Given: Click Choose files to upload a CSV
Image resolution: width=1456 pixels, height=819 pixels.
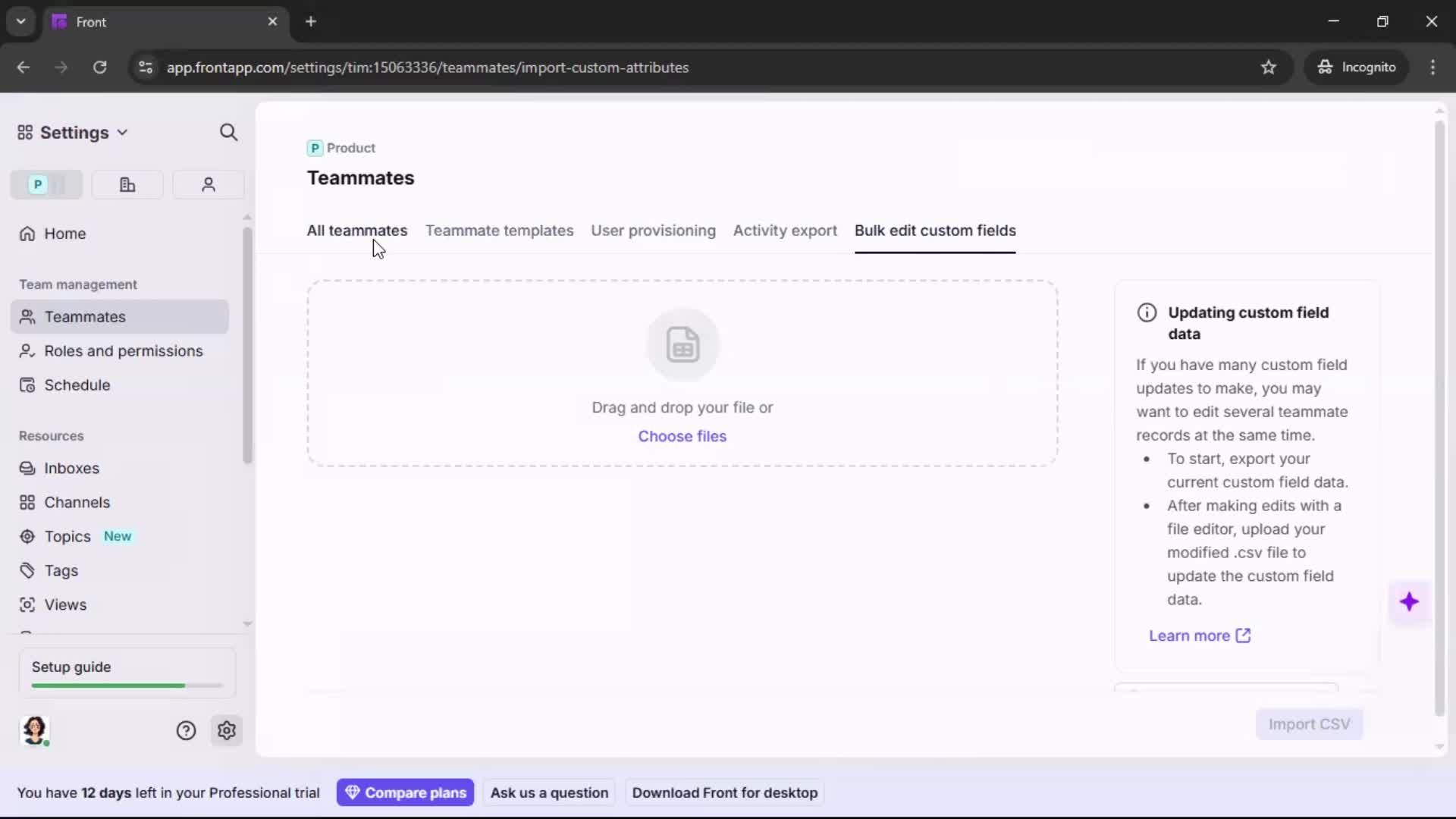Looking at the screenshot, I should click(682, 436).
